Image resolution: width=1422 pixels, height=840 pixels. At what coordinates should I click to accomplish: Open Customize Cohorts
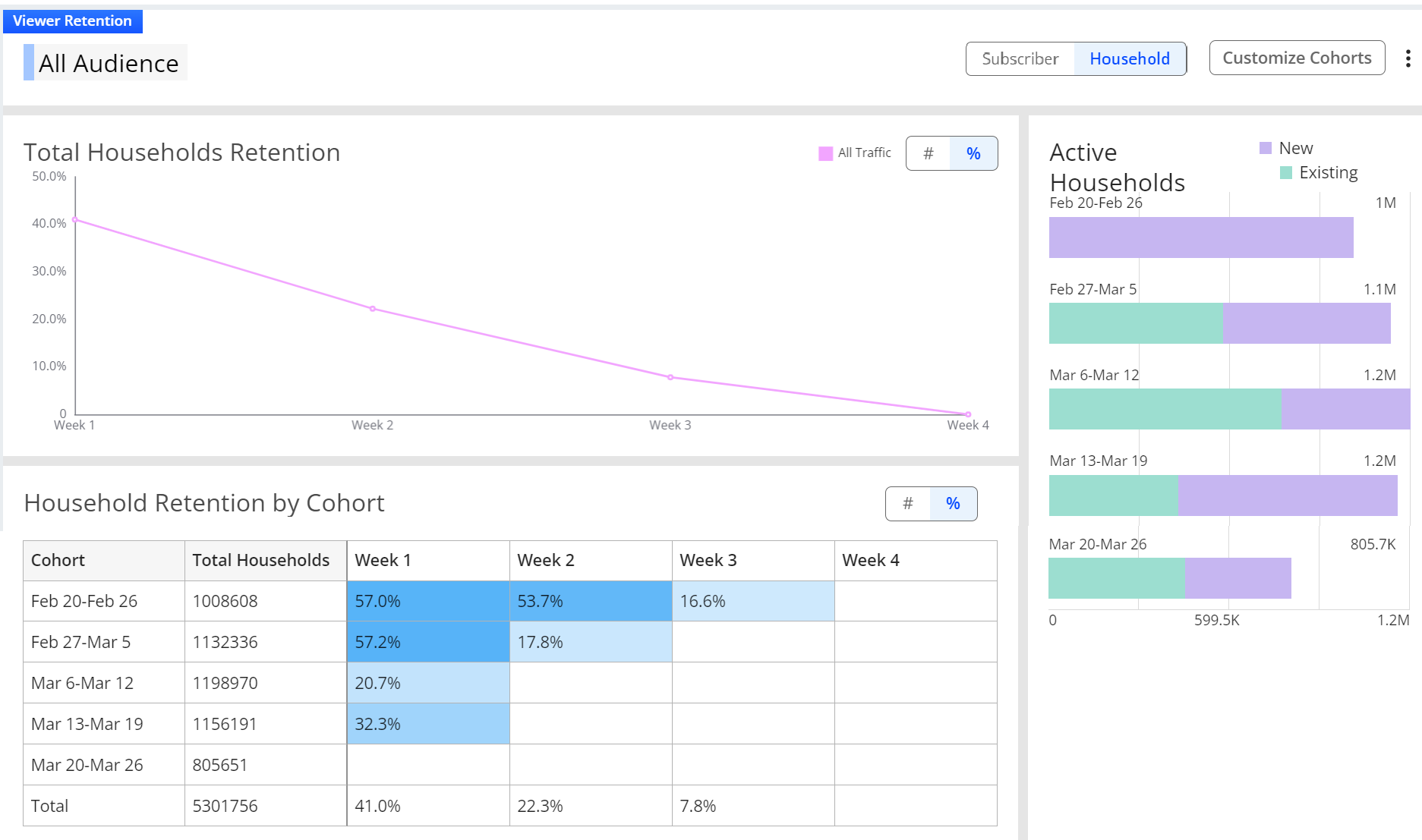pos(1297,58)
